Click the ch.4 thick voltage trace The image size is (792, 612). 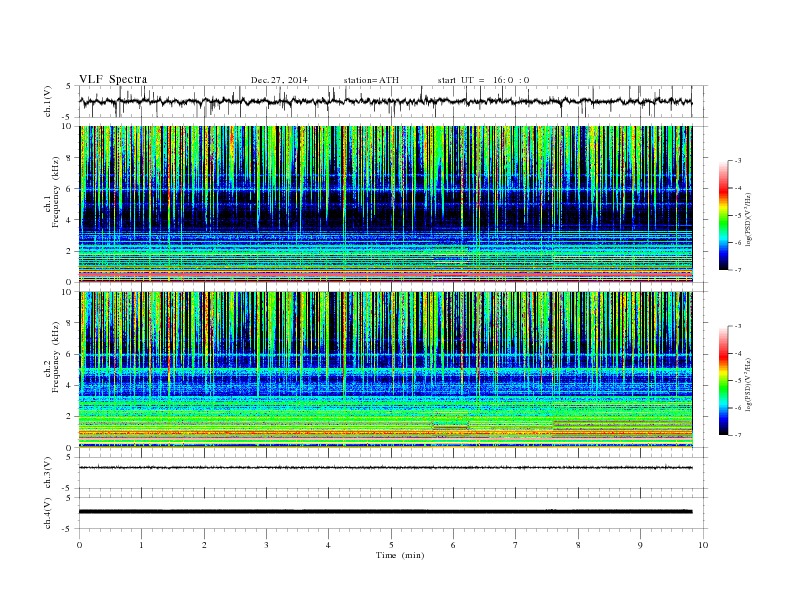coord(385,512)
